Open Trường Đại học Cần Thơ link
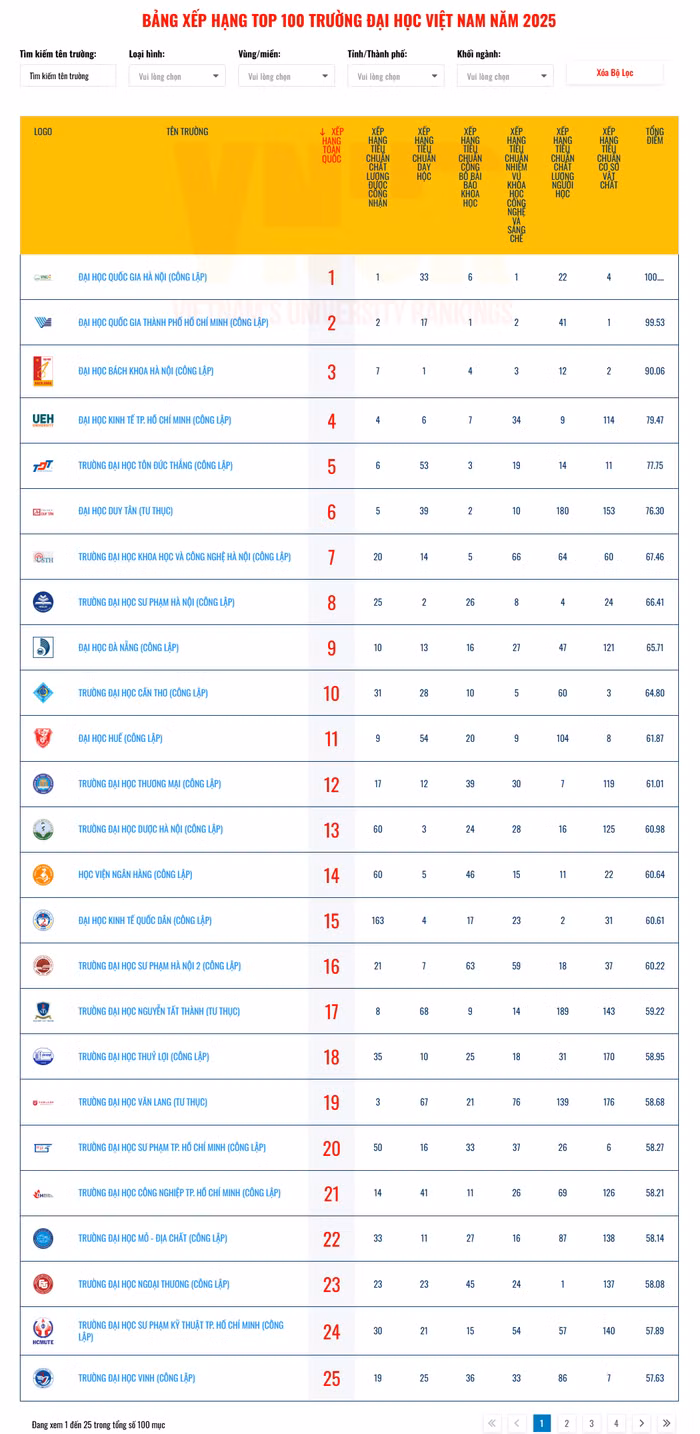Image resolution: width=700 pixels, height=1434 pixels. point(143,693)
